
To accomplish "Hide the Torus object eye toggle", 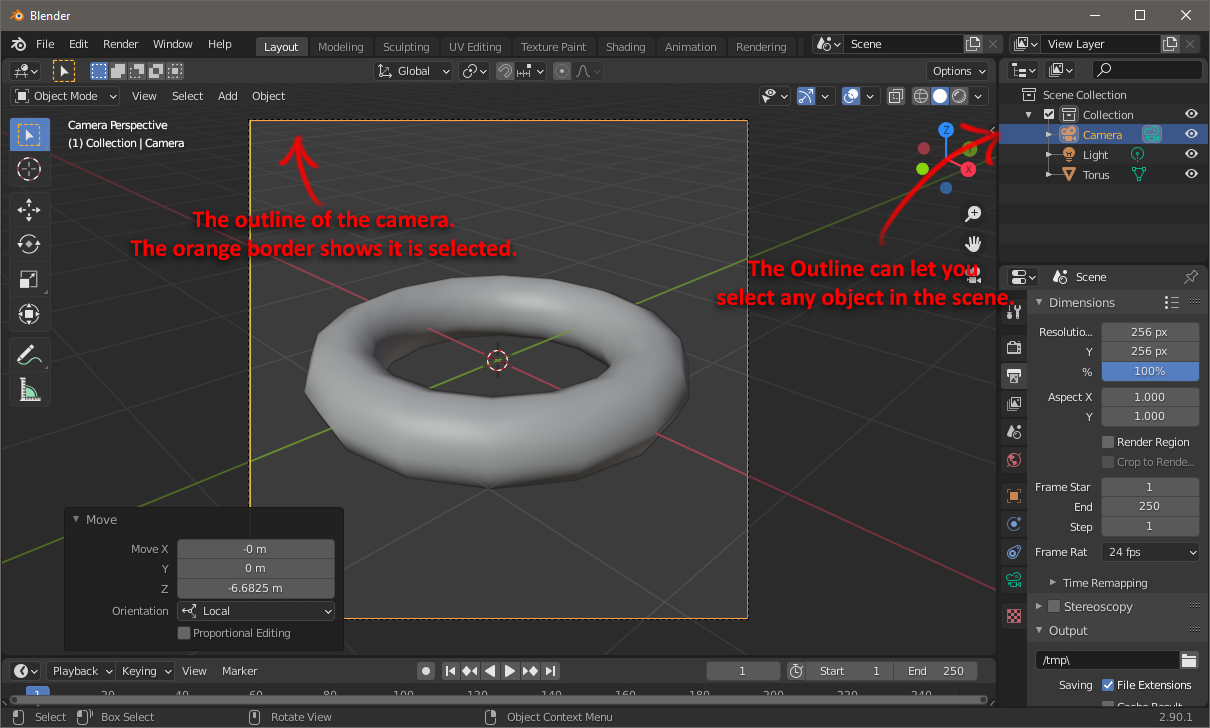I will coord(1191,174).
